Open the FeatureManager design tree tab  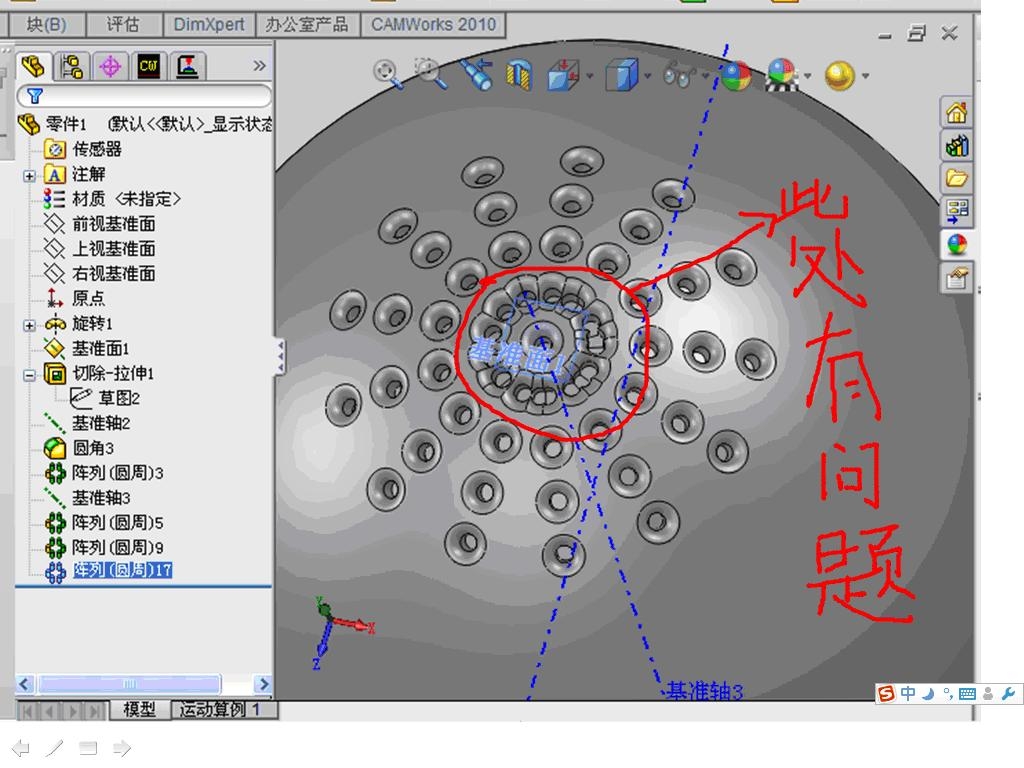tap(33, 66)
